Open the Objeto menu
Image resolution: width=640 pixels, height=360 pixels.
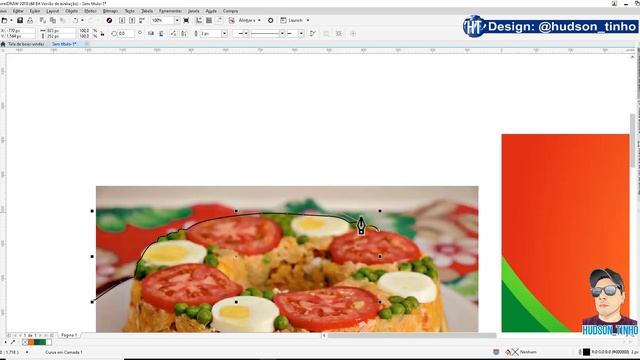click(71, 11)
